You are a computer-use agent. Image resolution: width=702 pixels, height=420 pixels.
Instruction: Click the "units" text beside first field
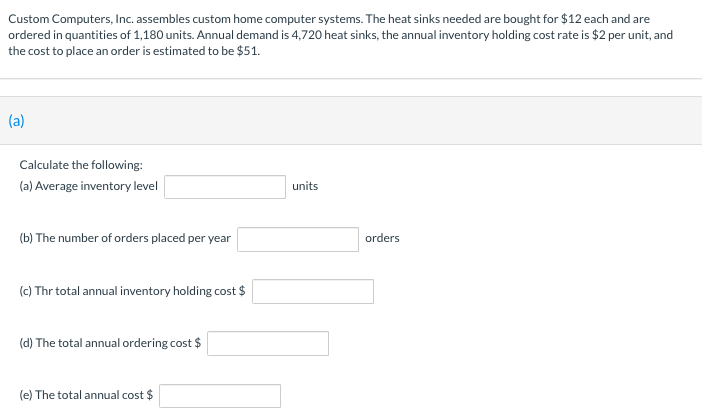tap(305, 187)
